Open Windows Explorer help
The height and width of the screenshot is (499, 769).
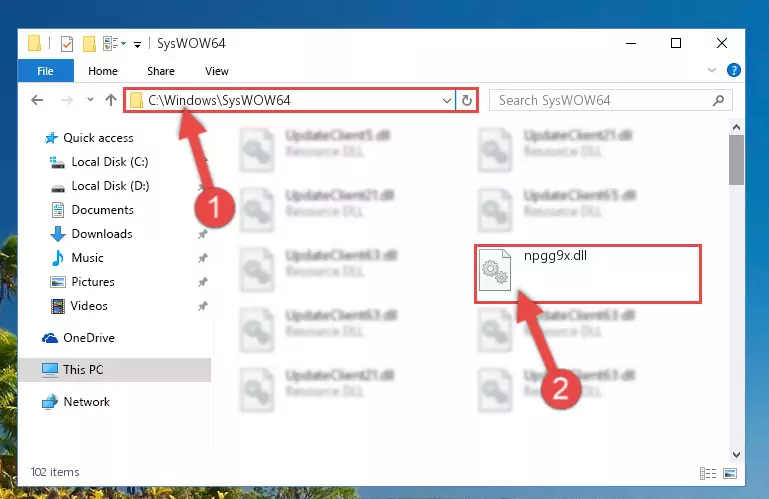tap(734, 71)
